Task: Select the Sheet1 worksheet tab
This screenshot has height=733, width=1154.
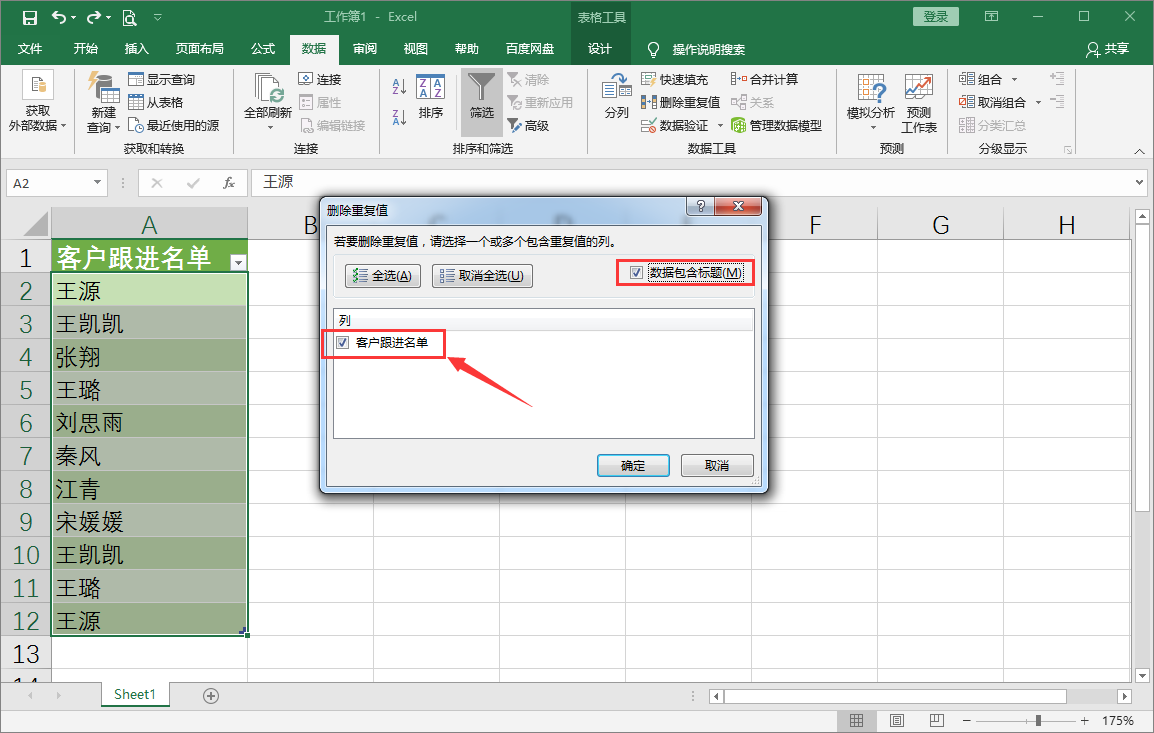Action: coord(135,693)
